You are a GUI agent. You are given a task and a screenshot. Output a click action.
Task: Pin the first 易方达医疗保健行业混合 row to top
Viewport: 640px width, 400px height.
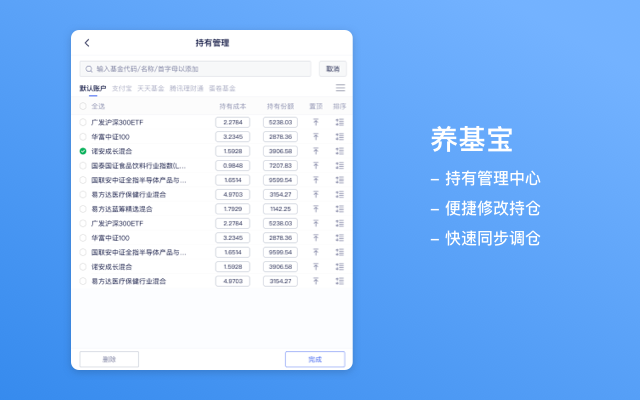pyautogui.click(x=316, y=195)
